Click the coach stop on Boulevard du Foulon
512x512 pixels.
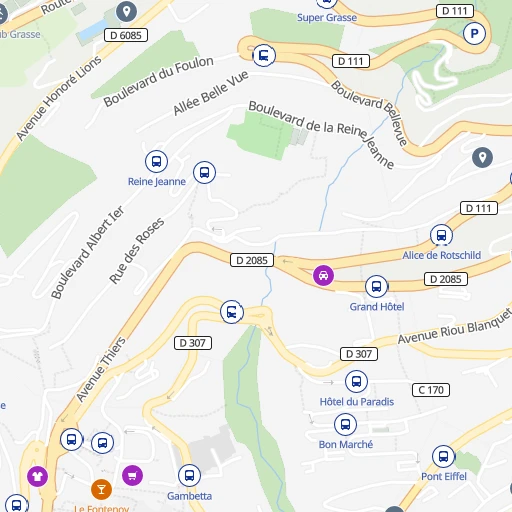tap(264, 55)
